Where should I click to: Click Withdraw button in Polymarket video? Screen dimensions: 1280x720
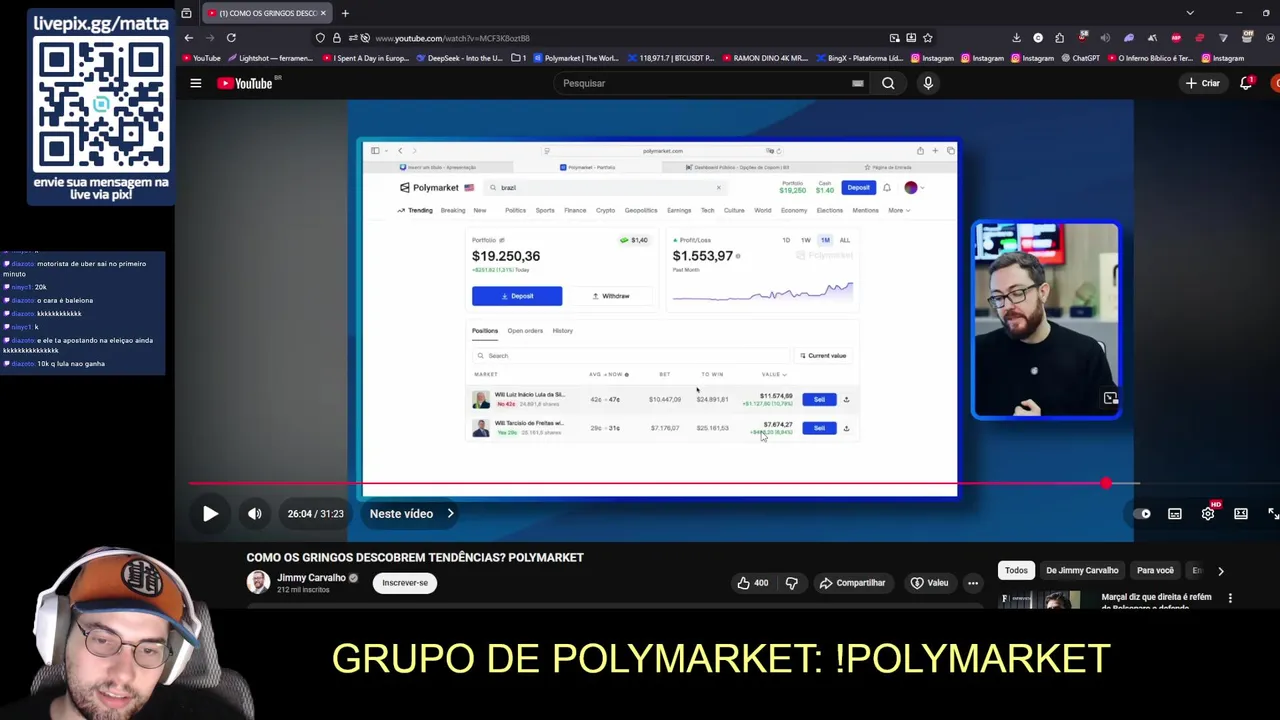(x=611, y=296)
